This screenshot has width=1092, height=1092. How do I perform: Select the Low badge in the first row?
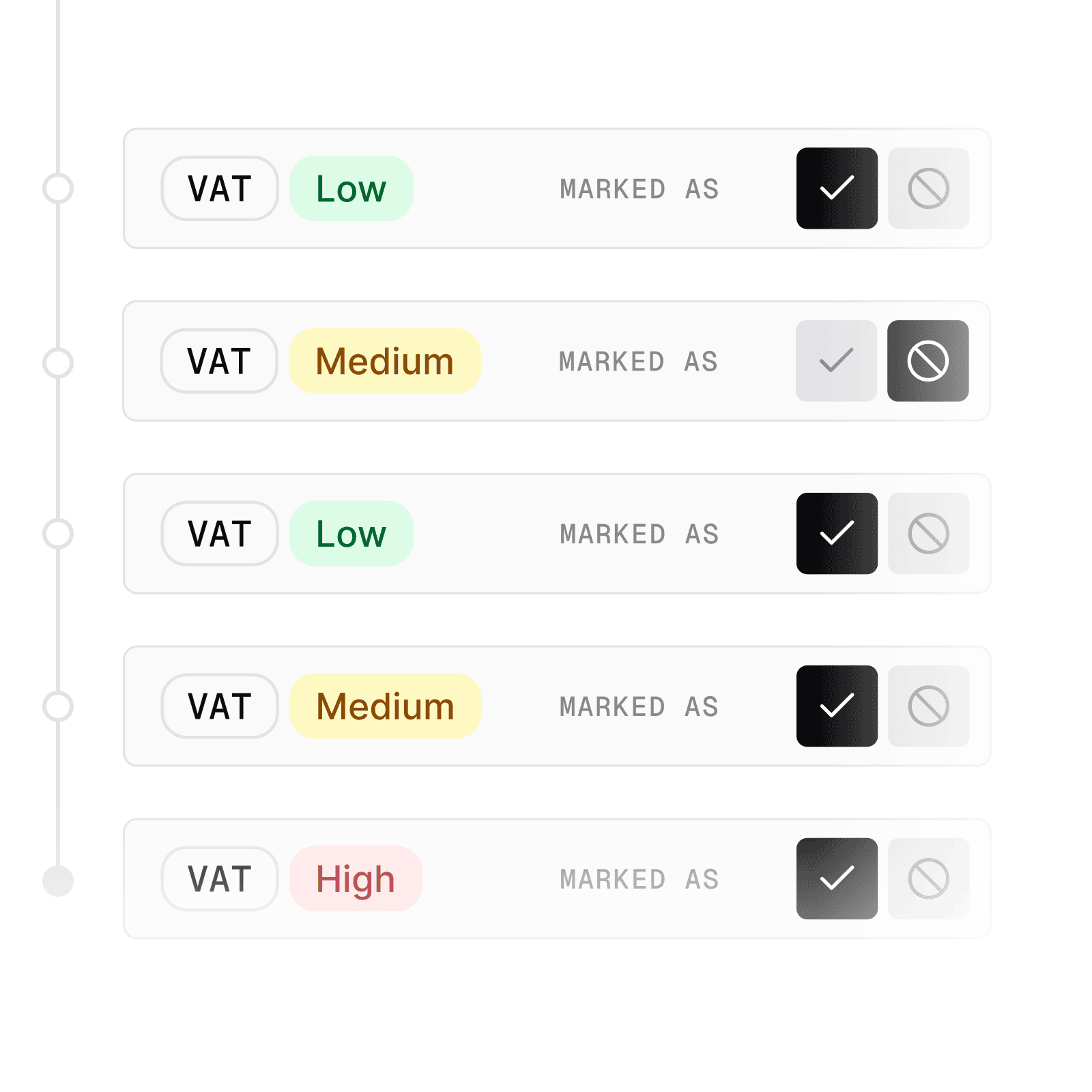tap(350, 188)
